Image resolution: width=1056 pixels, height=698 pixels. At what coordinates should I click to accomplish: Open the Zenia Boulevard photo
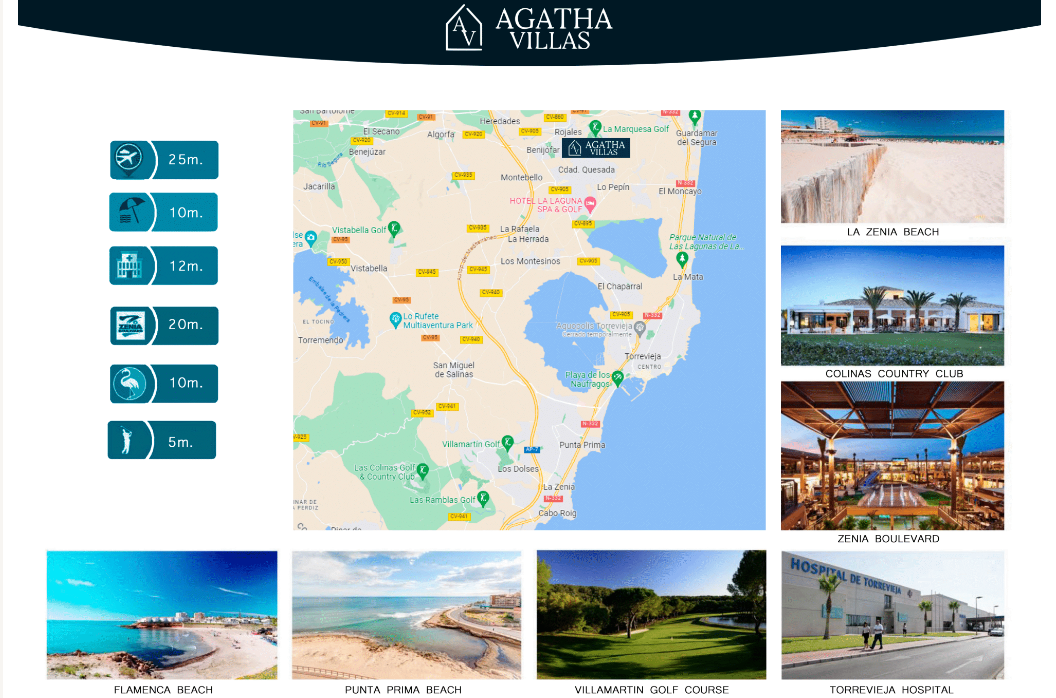click(892, 455)
